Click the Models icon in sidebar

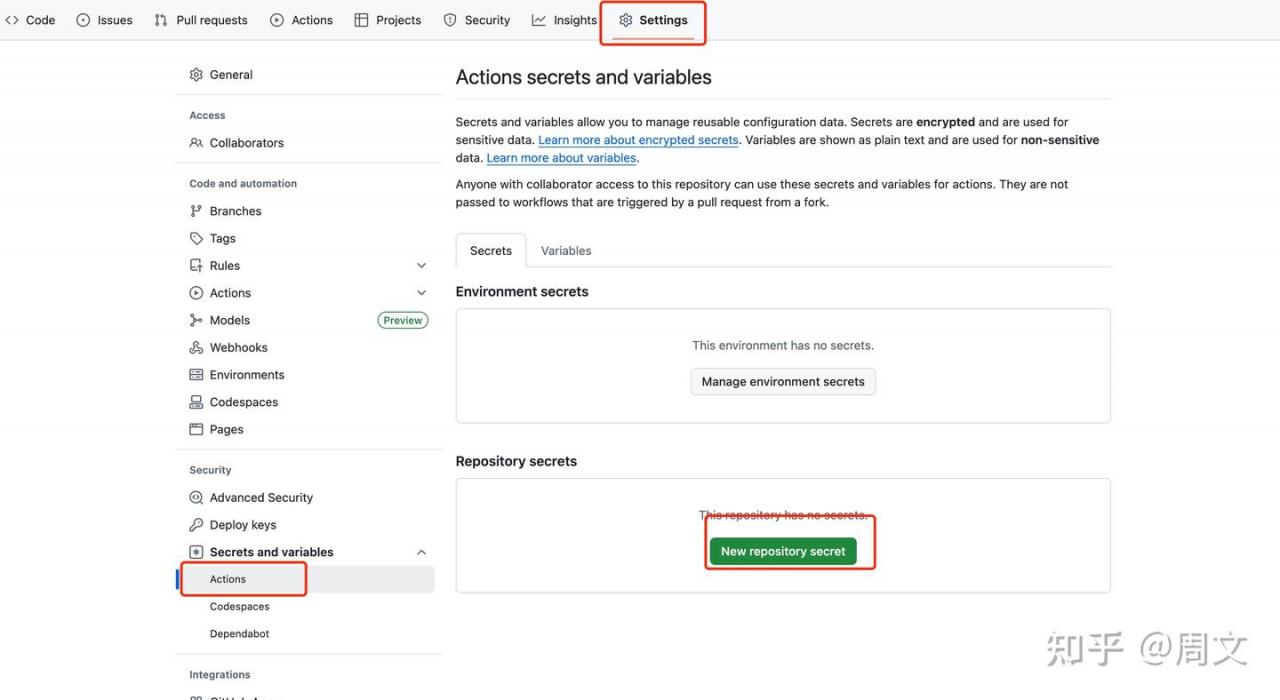click(196, 320)
